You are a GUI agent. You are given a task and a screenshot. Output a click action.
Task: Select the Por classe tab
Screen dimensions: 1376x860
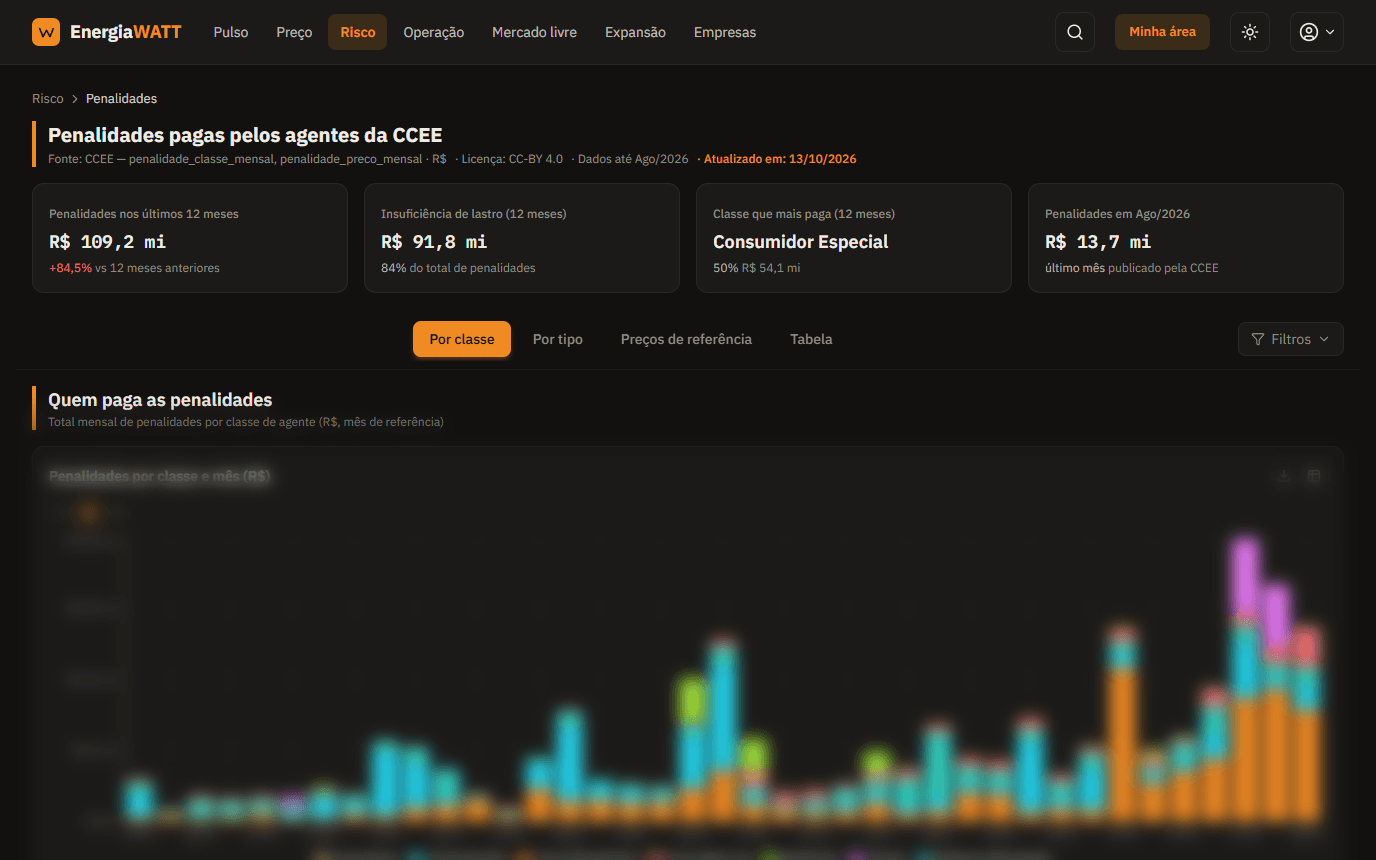tap(462, 339)
